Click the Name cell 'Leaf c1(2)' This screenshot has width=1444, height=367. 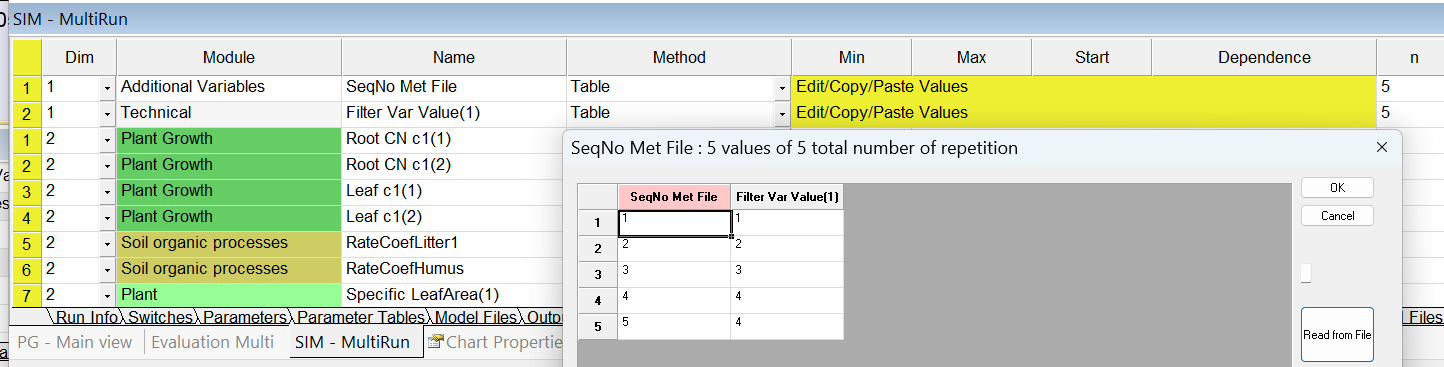[x=454, y=217]
